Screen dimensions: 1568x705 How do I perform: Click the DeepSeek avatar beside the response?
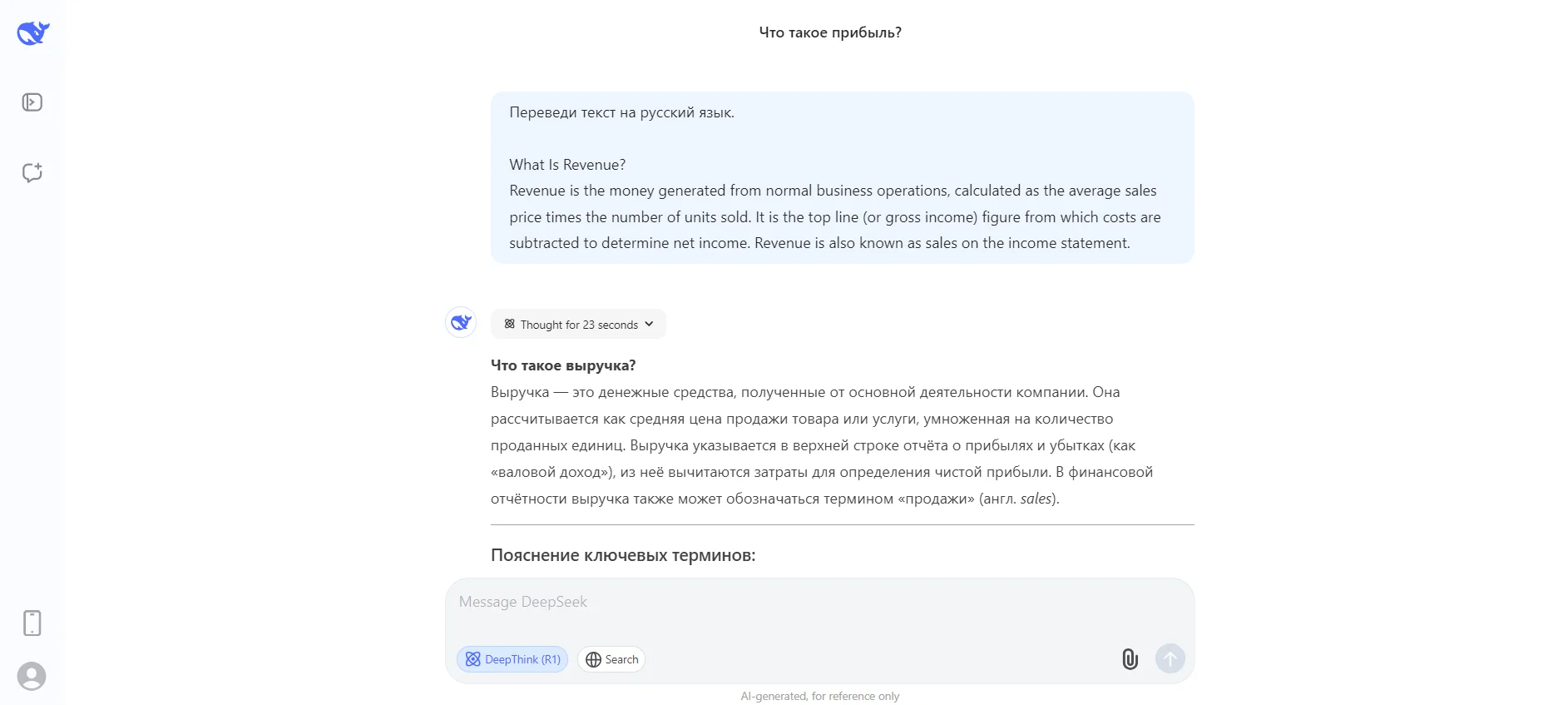click(x=461, y=322)
